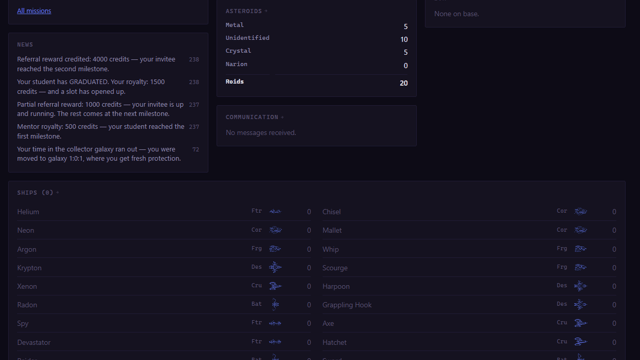Select the Chisel ship name
The width and height of the screenshot is (640, 360).
coord(331,212)
